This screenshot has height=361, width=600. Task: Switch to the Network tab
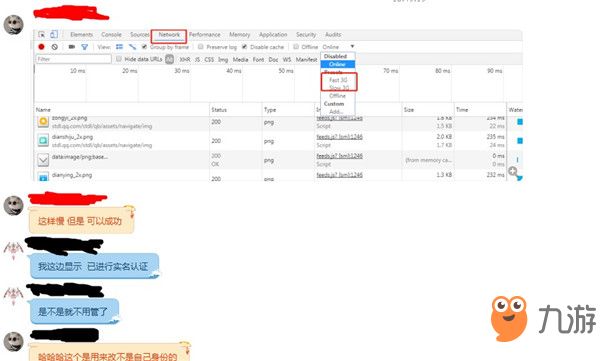[x=169, y=34]
